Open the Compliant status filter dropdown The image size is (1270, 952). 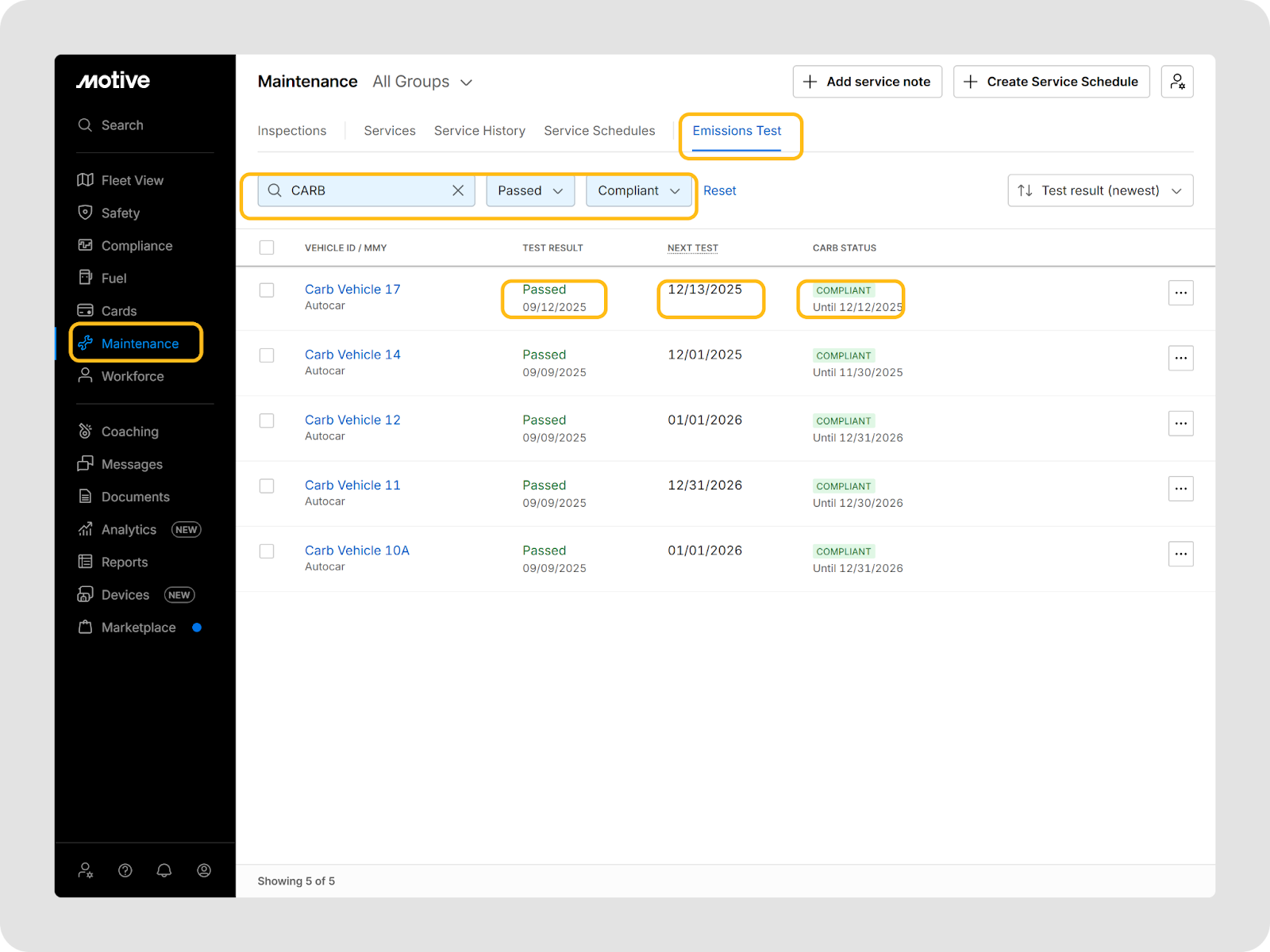pyautogui.click(x=639, y=190)
